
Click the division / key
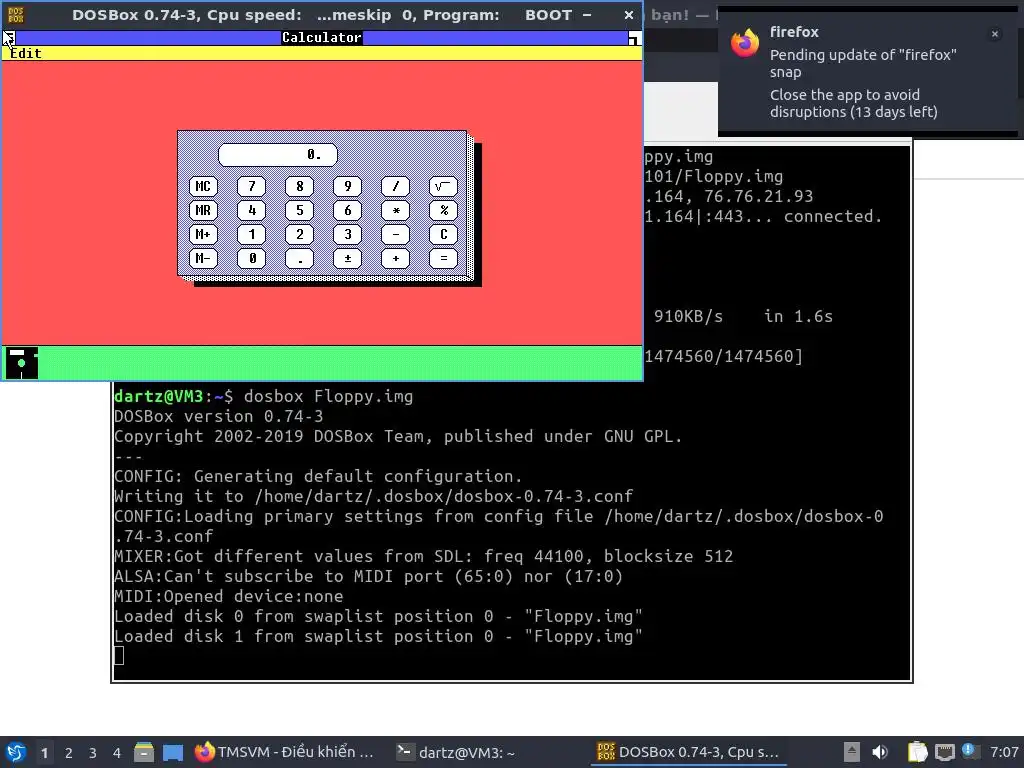point(396,186)
